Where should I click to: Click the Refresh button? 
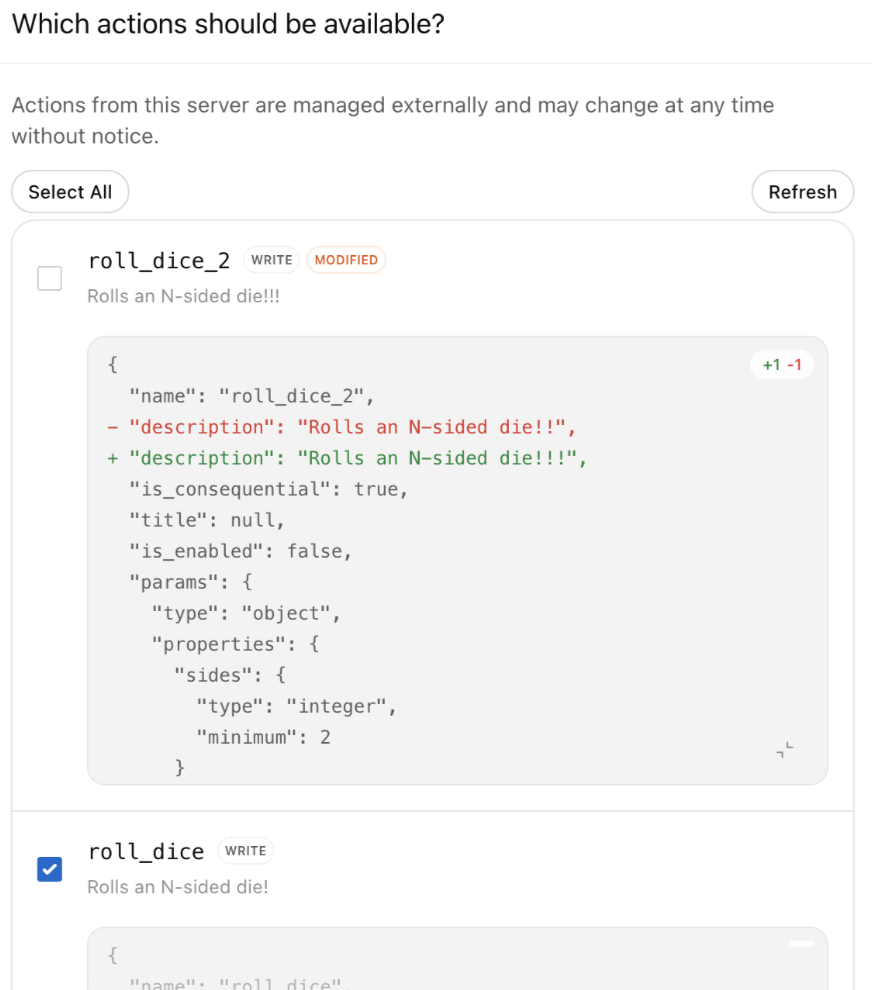tap(803, 192)
